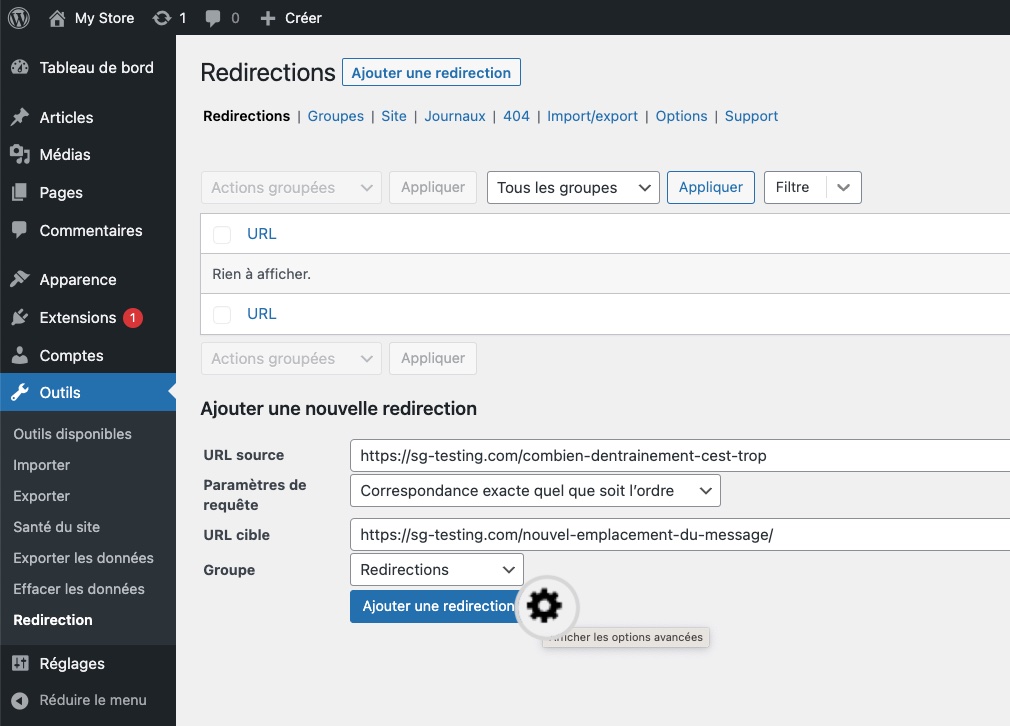This screenshot has height=726, width=1010.
Task: Open the top Actions groupées dropdown
Action: 291,187
